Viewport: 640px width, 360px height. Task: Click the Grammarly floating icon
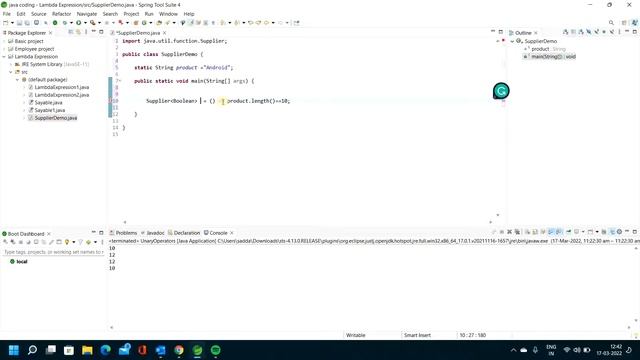pos(501,91)
